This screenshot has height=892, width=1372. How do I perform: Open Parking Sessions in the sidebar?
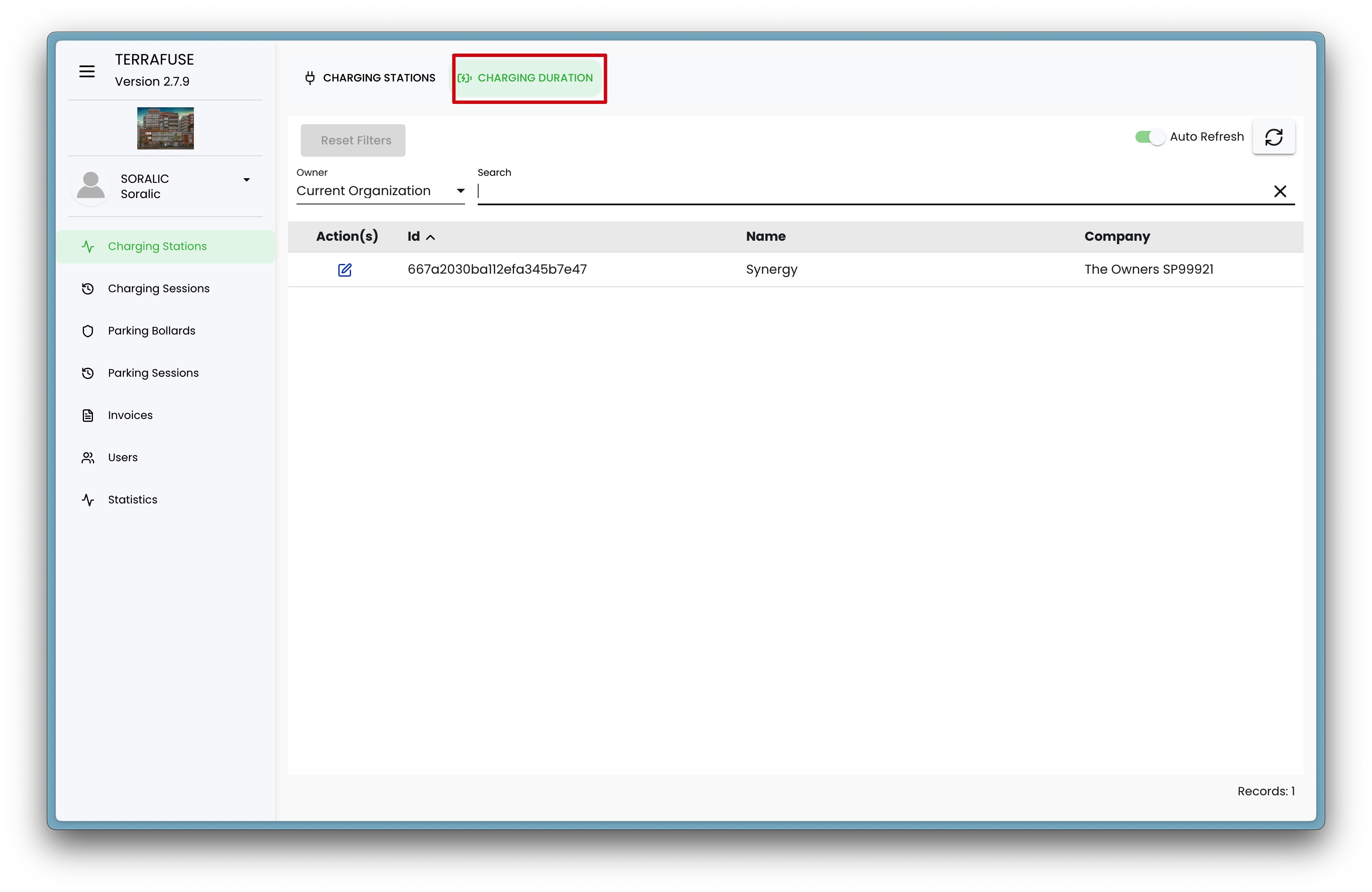153,373
